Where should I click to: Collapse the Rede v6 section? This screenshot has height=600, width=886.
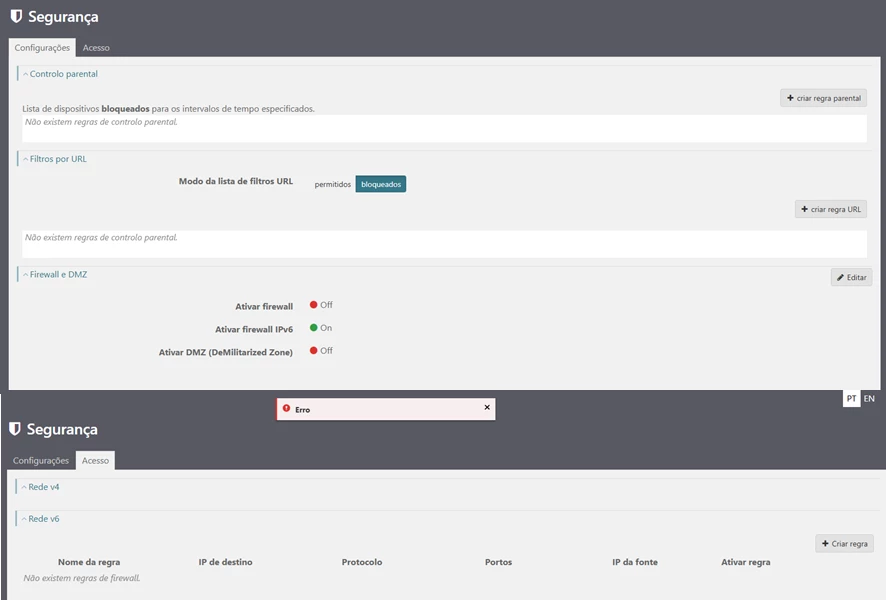[x=40, y=519]
